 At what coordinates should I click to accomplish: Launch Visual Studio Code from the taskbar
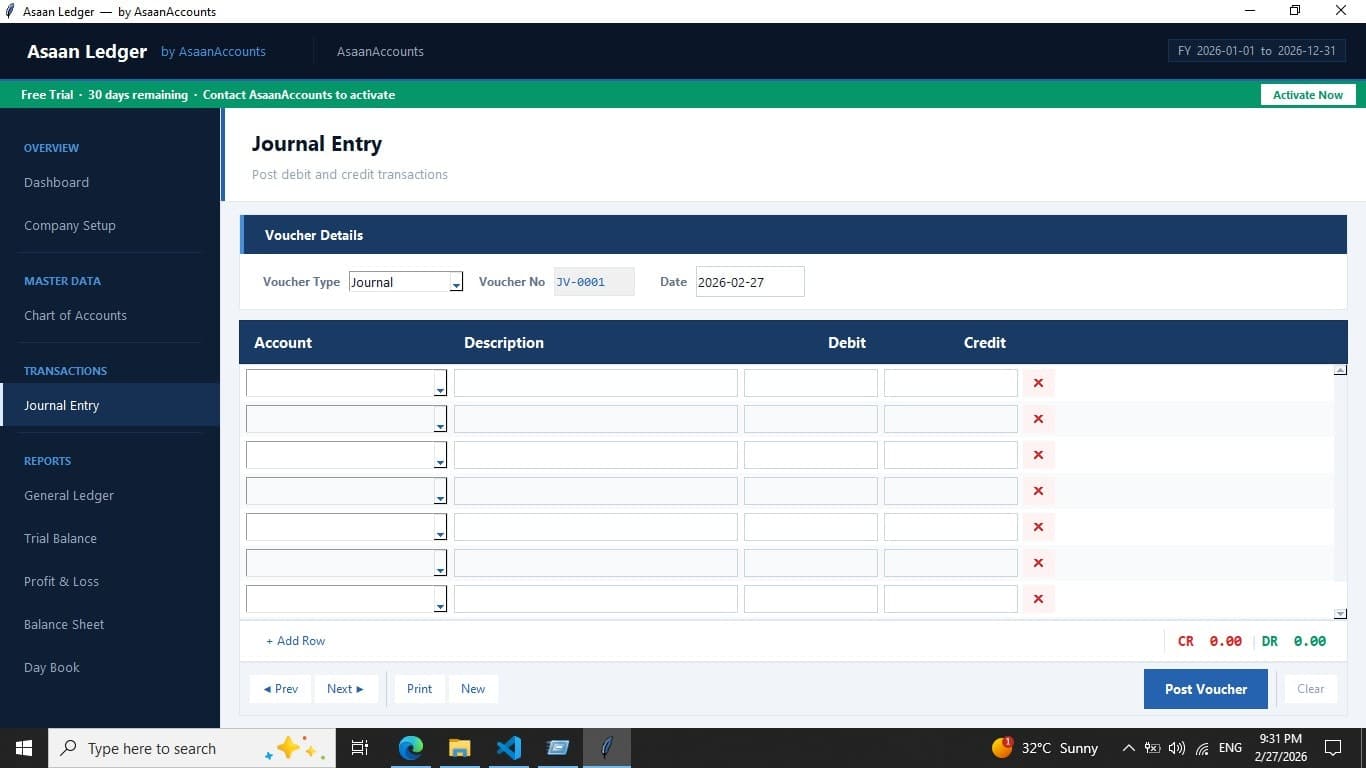(509, 747)
